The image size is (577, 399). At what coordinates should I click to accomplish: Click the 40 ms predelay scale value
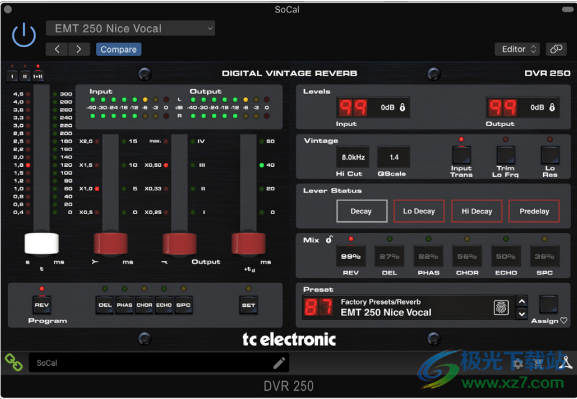pos(270,165)
